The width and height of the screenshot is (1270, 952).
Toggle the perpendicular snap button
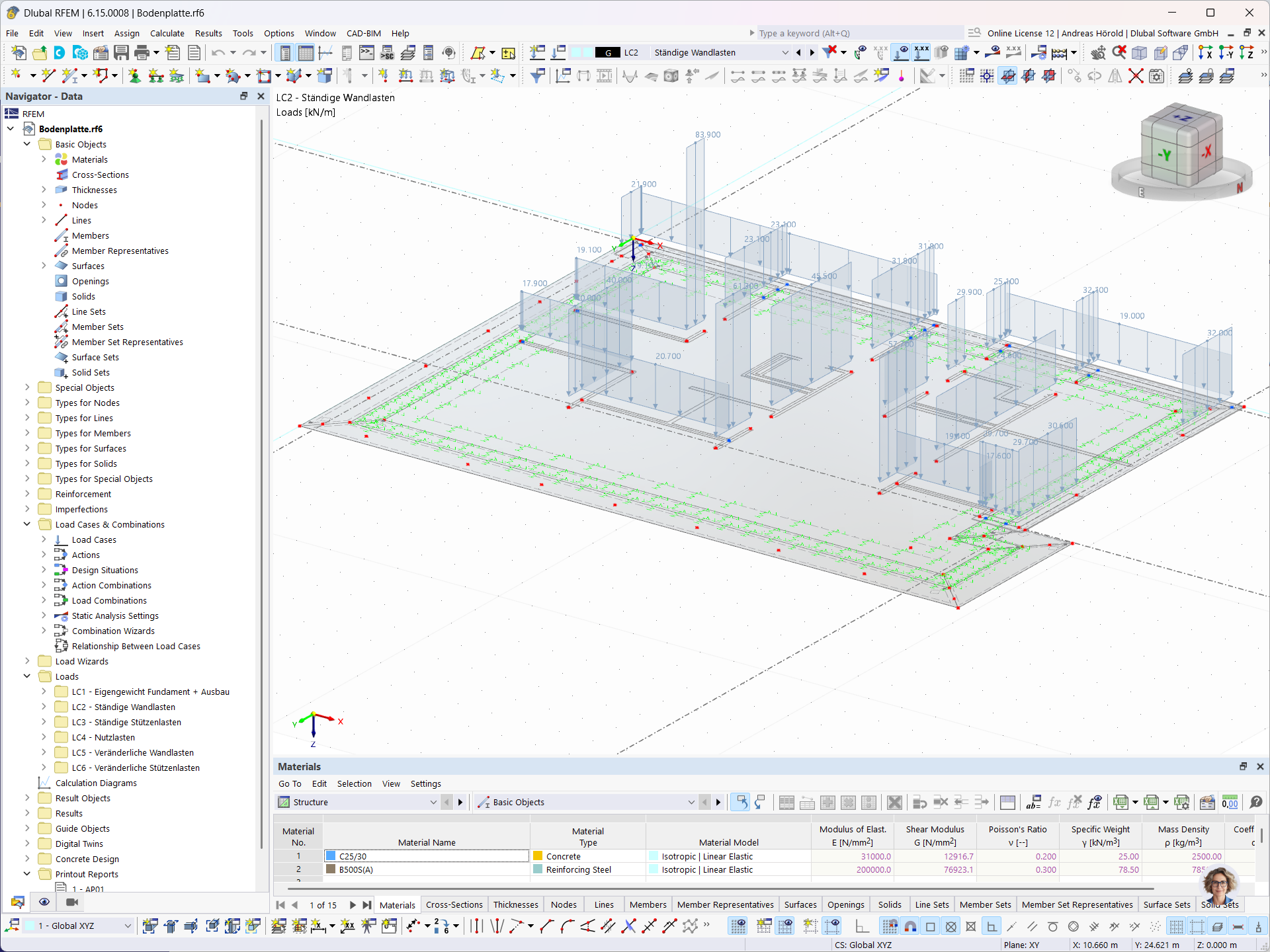(992, 926)
